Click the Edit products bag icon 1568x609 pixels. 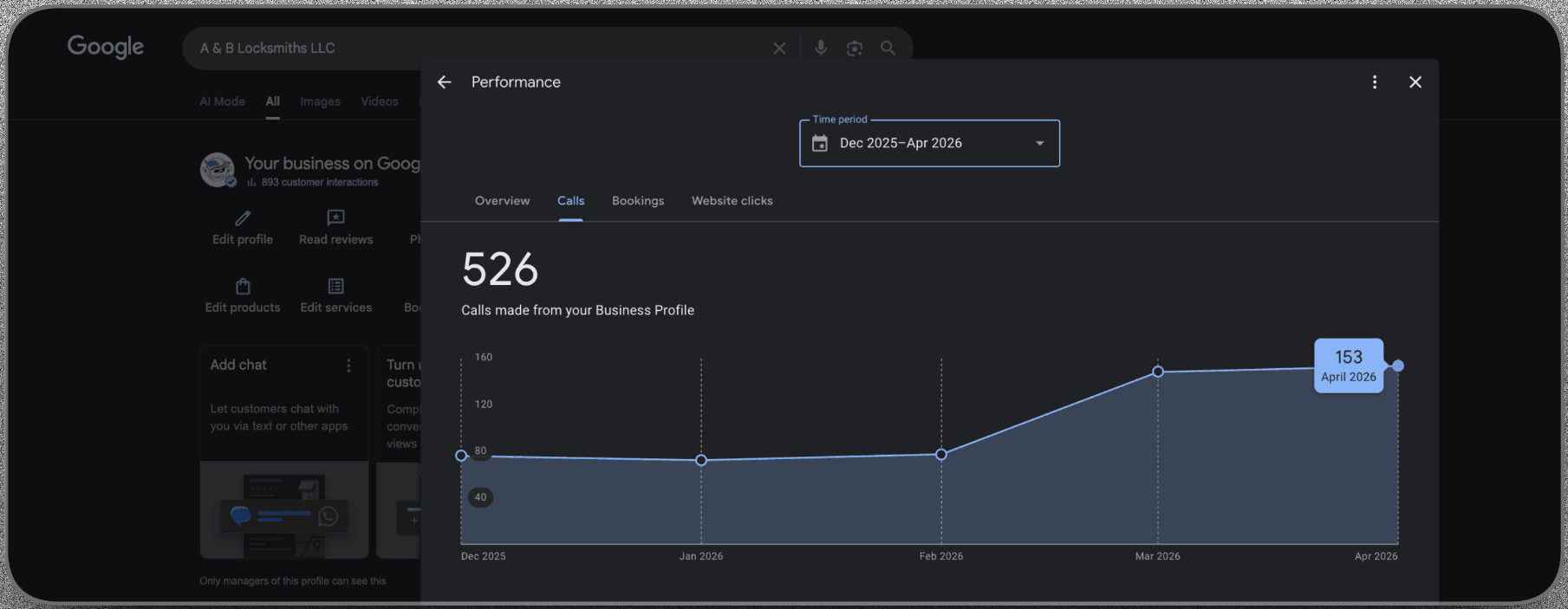click(243, 286)
